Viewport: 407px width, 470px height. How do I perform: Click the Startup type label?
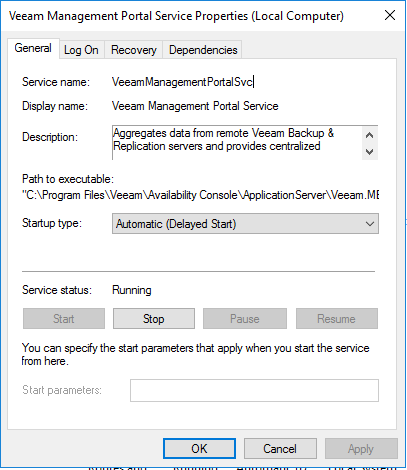coord(52,223)
